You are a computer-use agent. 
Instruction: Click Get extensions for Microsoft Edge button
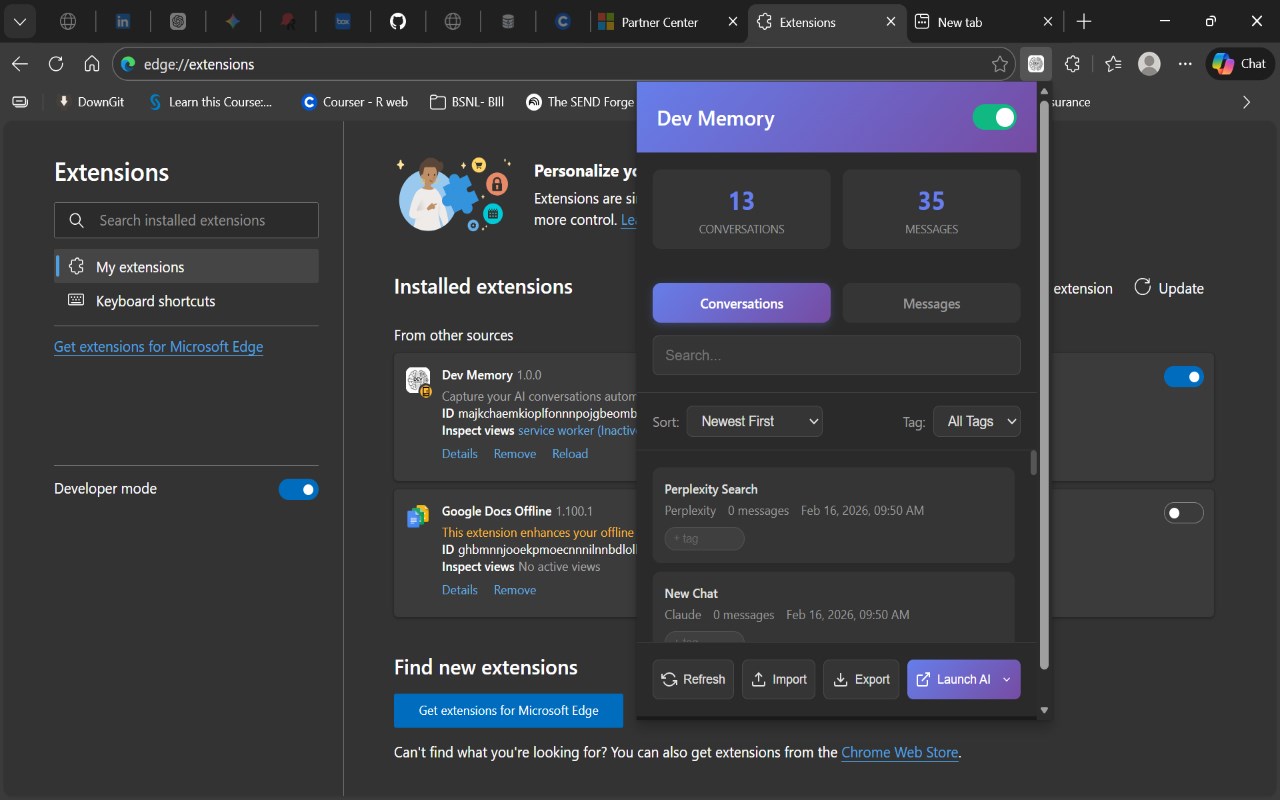click(x=508, y=710)
